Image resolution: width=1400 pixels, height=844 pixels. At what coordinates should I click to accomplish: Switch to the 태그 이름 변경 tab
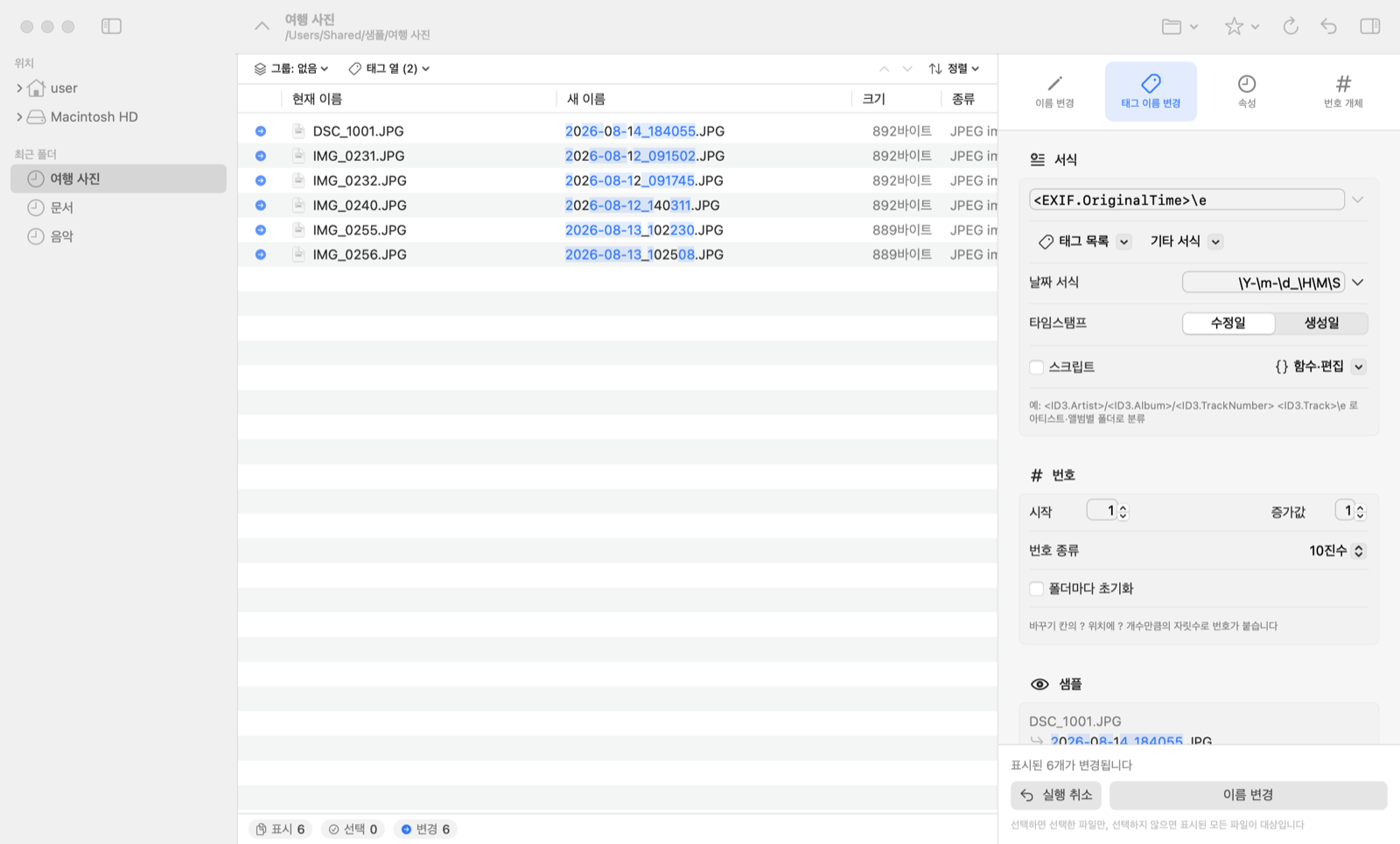(1151, 91)
